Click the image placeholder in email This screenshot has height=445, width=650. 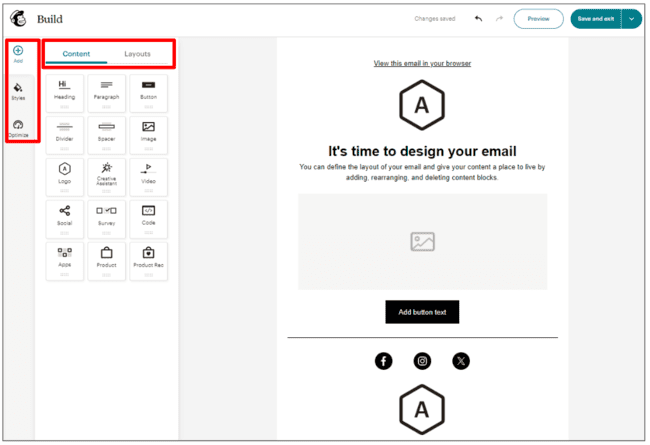click(x=422, y=241)
